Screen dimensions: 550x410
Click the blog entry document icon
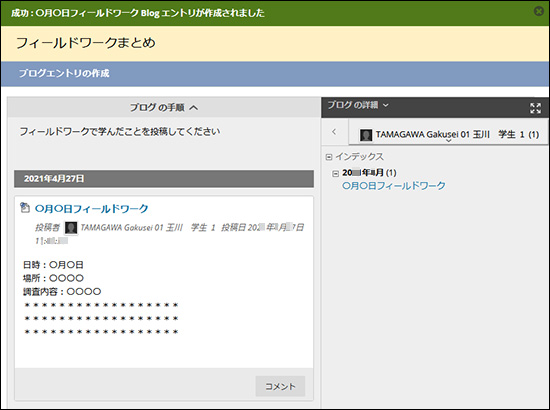25,207
